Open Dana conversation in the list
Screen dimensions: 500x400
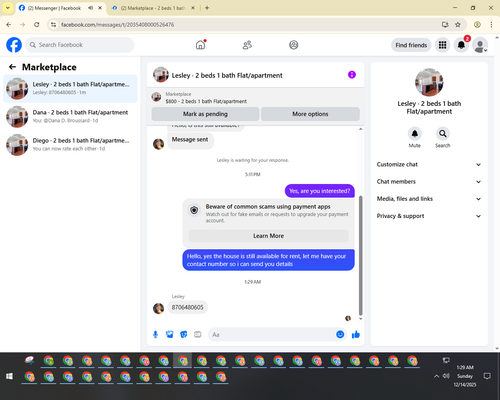(x=70, y=116)
